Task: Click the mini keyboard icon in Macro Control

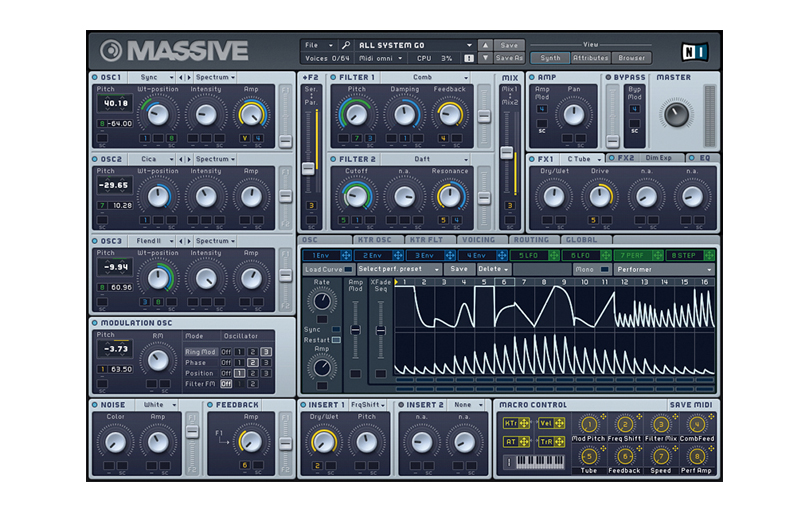Action: click(540, 462)
